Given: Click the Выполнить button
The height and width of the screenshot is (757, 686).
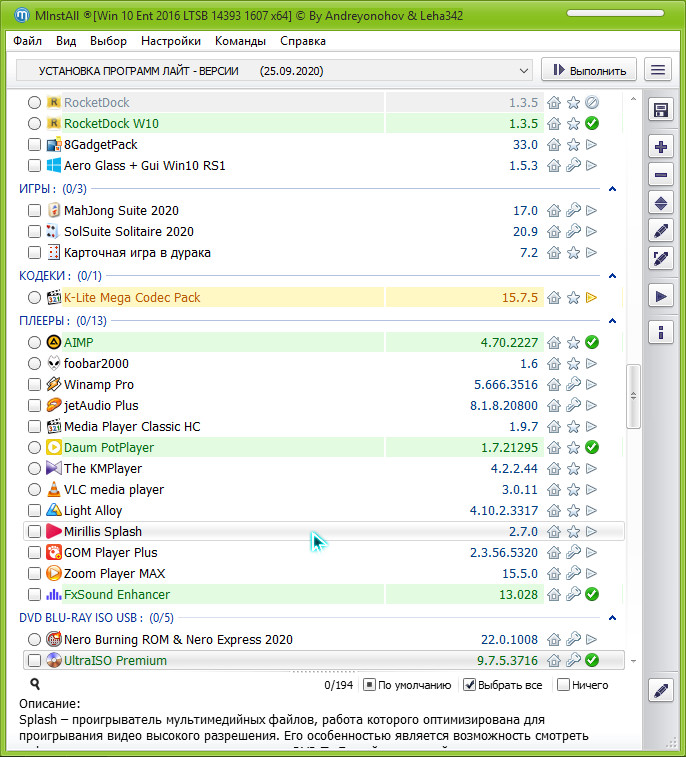Looking at the screenshot, I should [x=589, y=70].
